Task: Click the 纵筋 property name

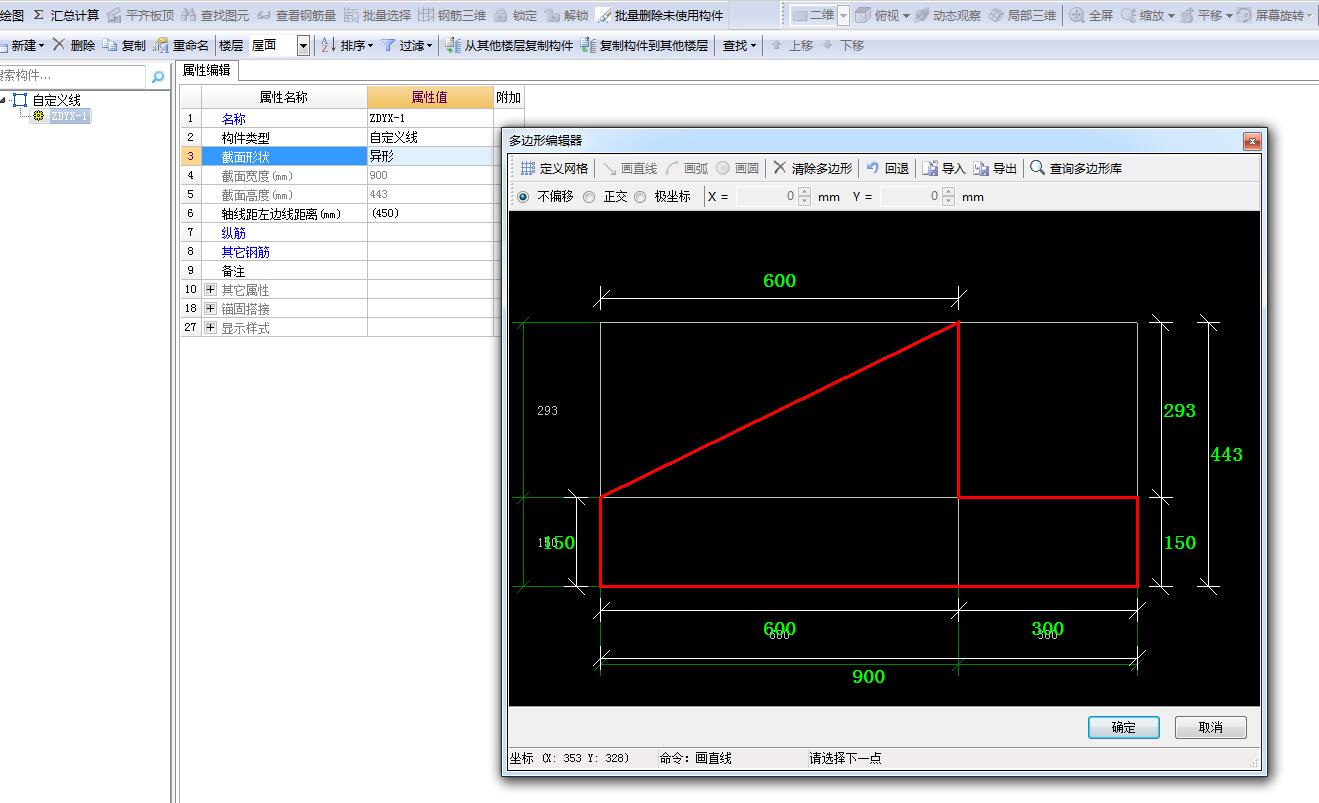Action: pyautogui.click(x=233, y=232)
